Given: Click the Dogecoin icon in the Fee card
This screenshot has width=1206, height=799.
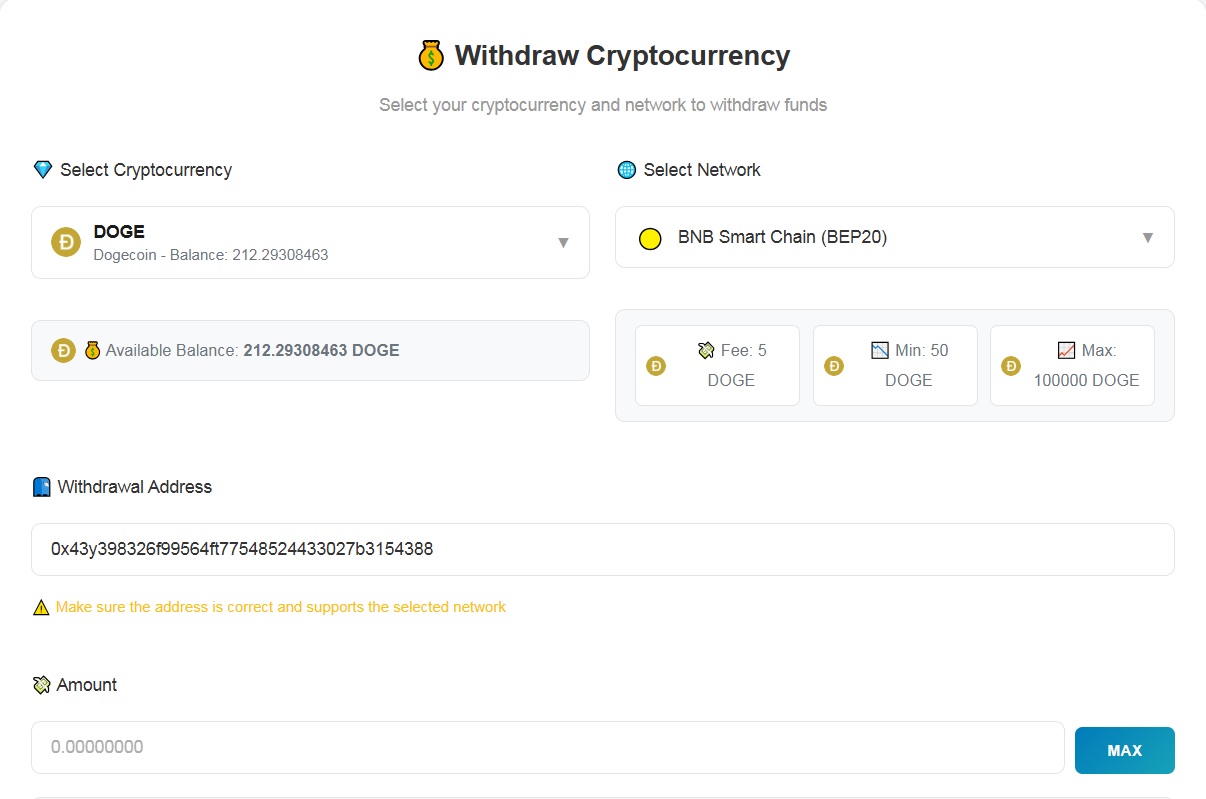Looking at the screenshot, I should pos(656,366).
